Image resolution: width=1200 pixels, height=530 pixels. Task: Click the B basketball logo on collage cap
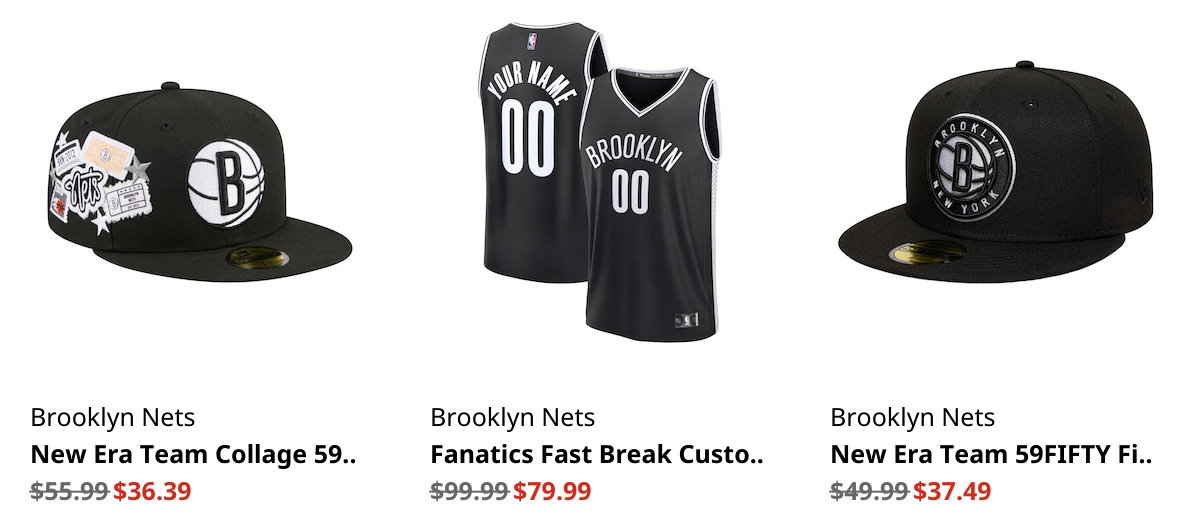[230, 180]
